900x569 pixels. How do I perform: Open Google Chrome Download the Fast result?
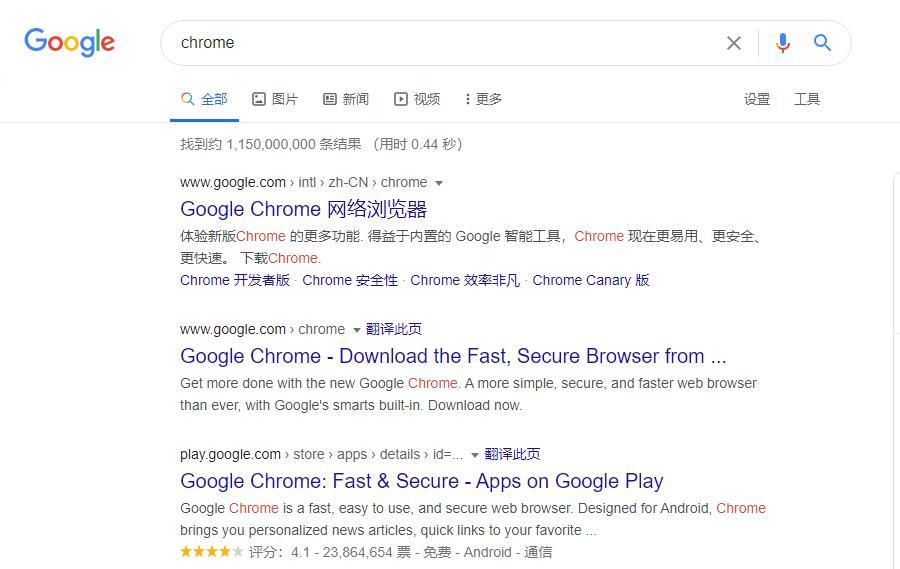pyautogui.click(x=453, y=356)
